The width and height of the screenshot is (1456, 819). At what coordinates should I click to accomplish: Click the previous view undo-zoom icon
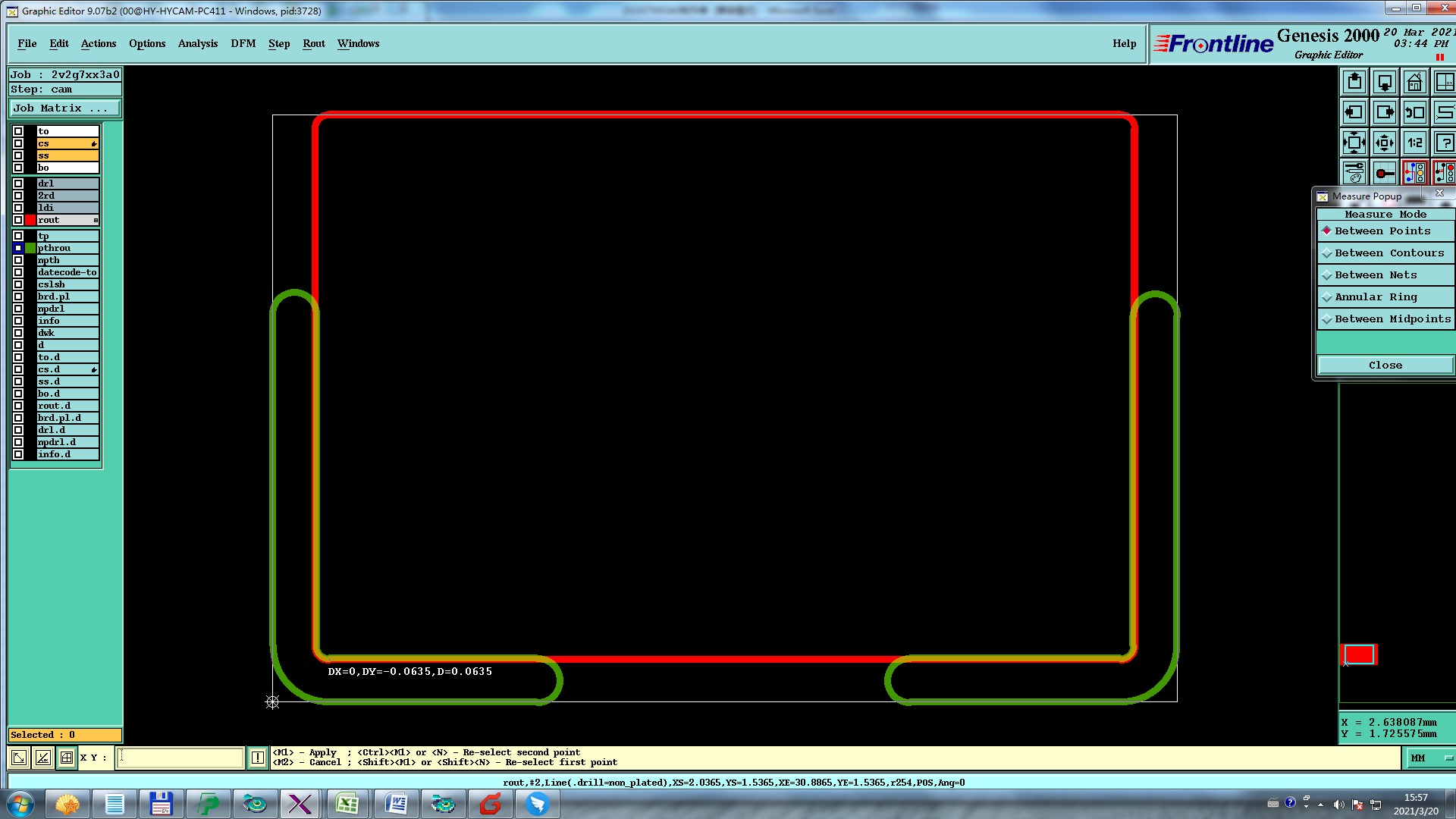(1414, 112)
